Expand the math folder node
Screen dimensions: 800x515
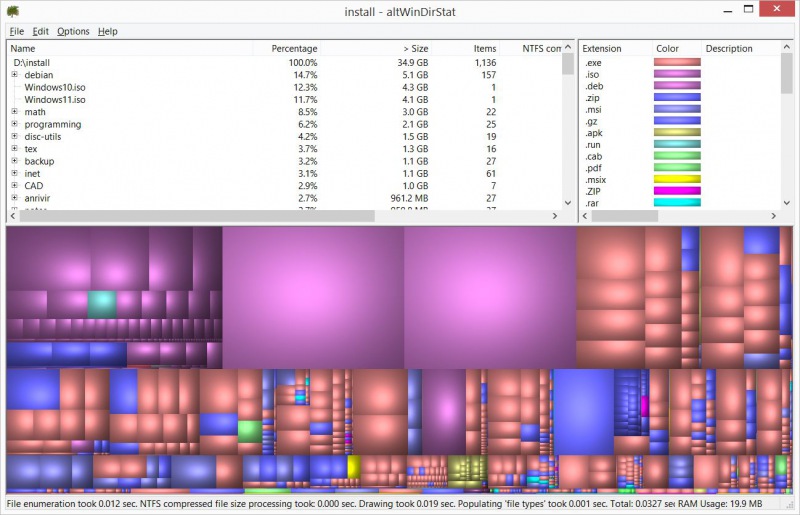pos(14,112)
